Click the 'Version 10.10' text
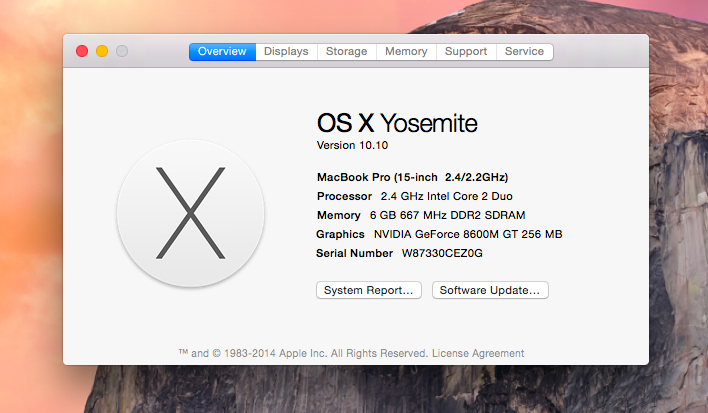 [352, 145]
